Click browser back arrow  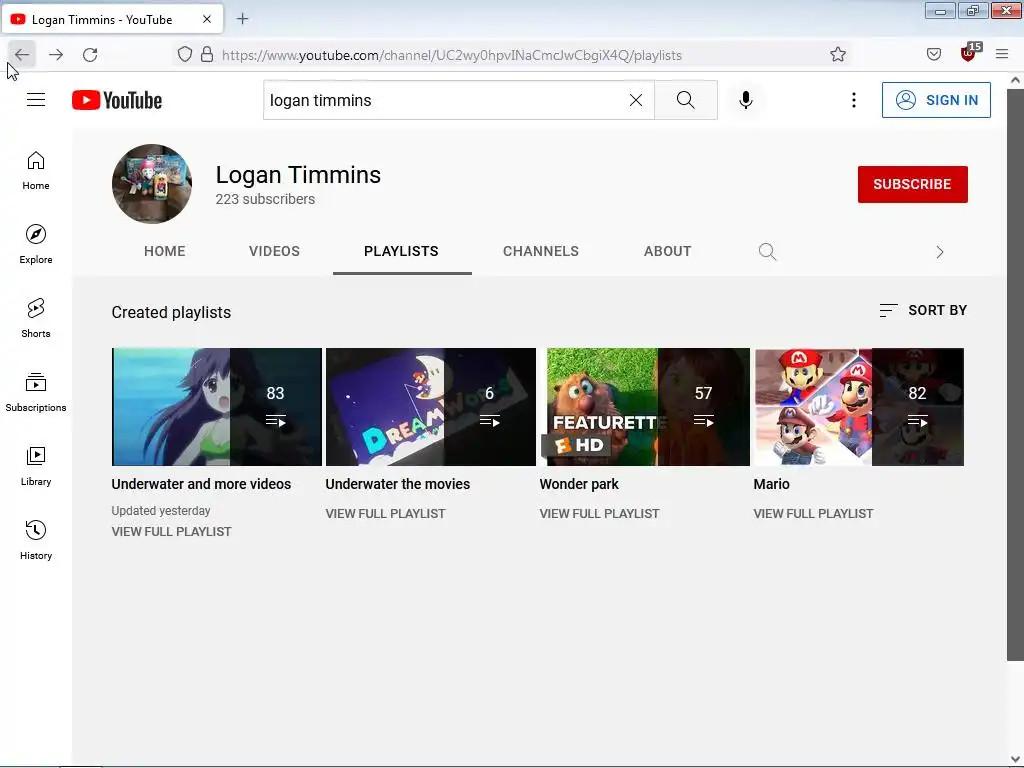coord(22,55)
